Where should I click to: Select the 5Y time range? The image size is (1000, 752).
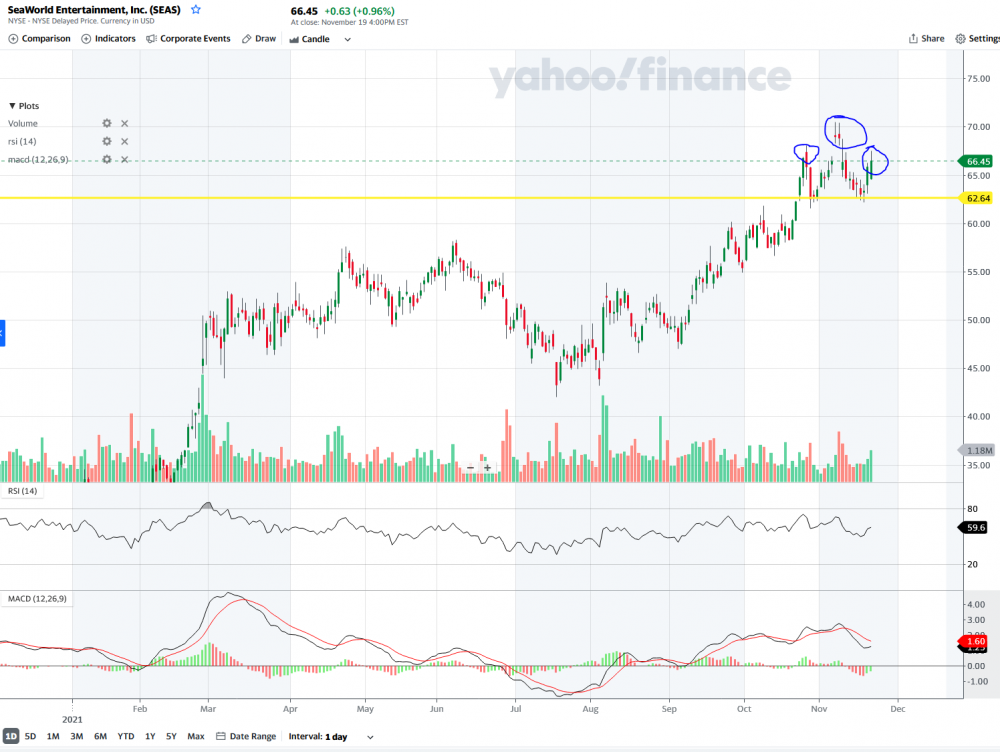171,736
